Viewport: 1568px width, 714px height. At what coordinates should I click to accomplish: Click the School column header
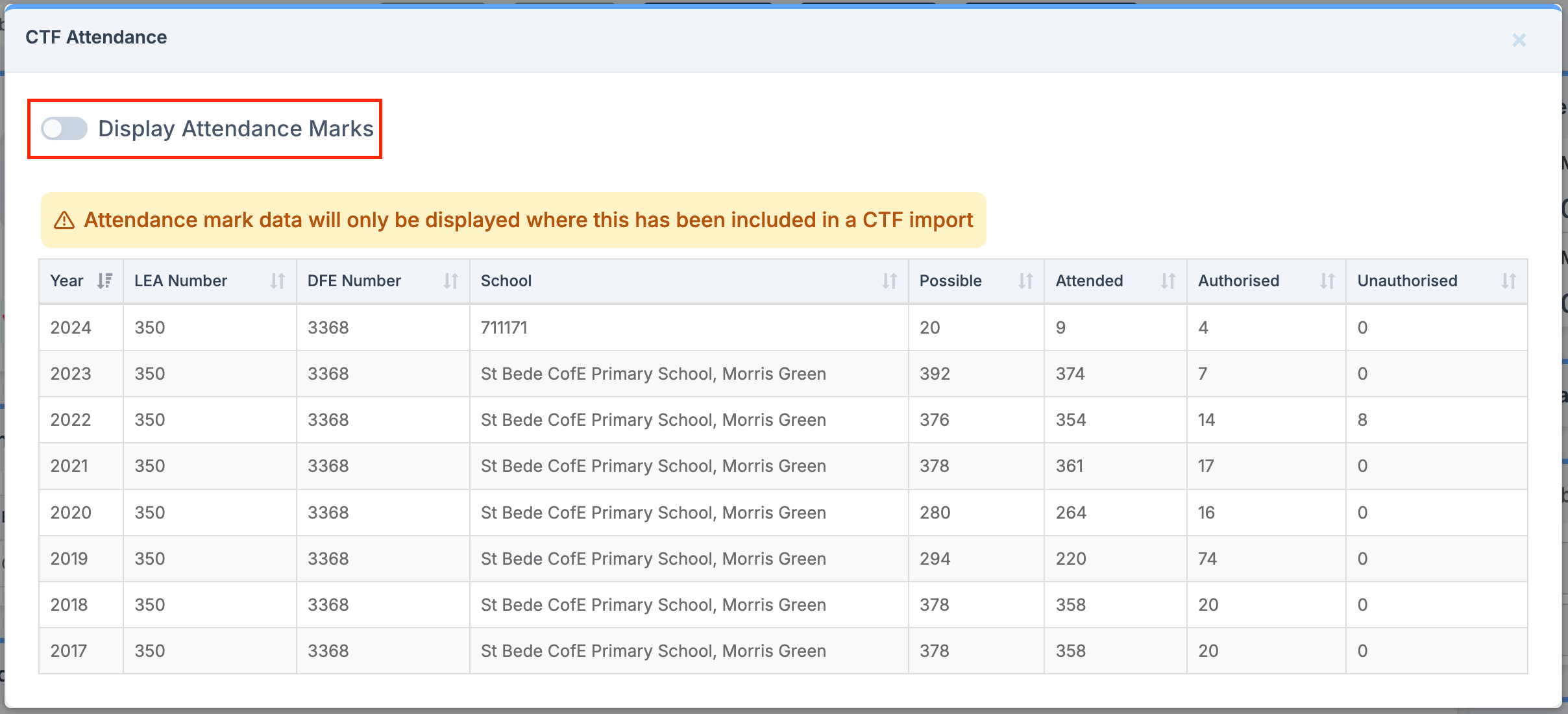pyautogui.click(x=506, y=280)
